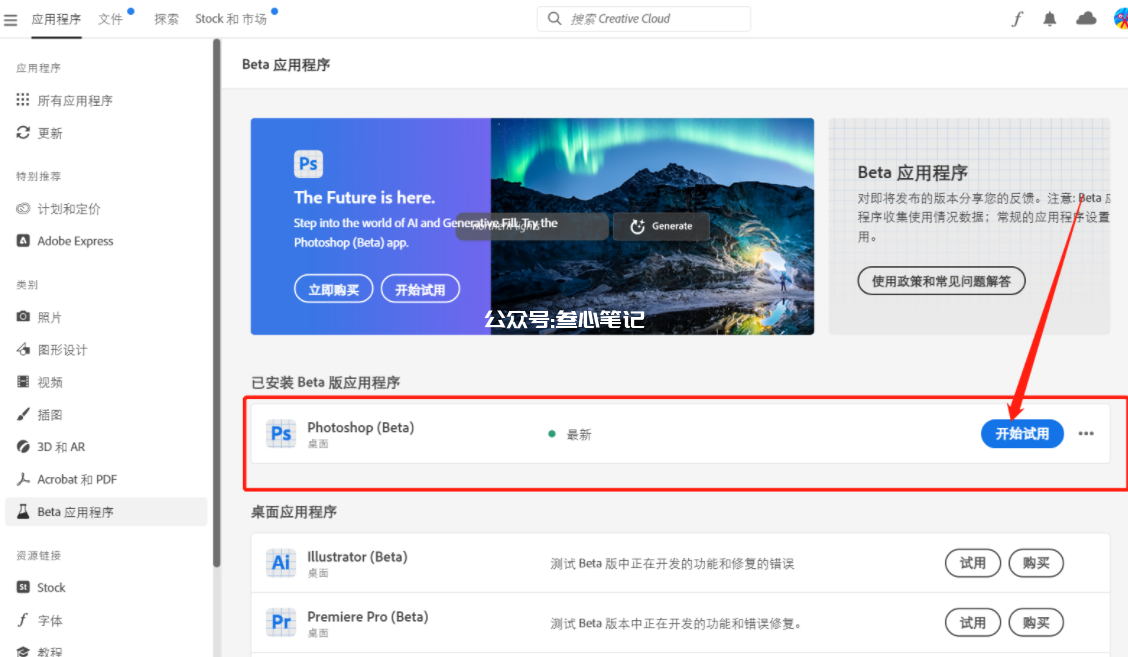Image resolution: width=1128 pixels, height=657 pixels.
Task: Click 购买 for Premiere Pro (Beta)
Action: pyautogui.click(x=1036, y=622)
